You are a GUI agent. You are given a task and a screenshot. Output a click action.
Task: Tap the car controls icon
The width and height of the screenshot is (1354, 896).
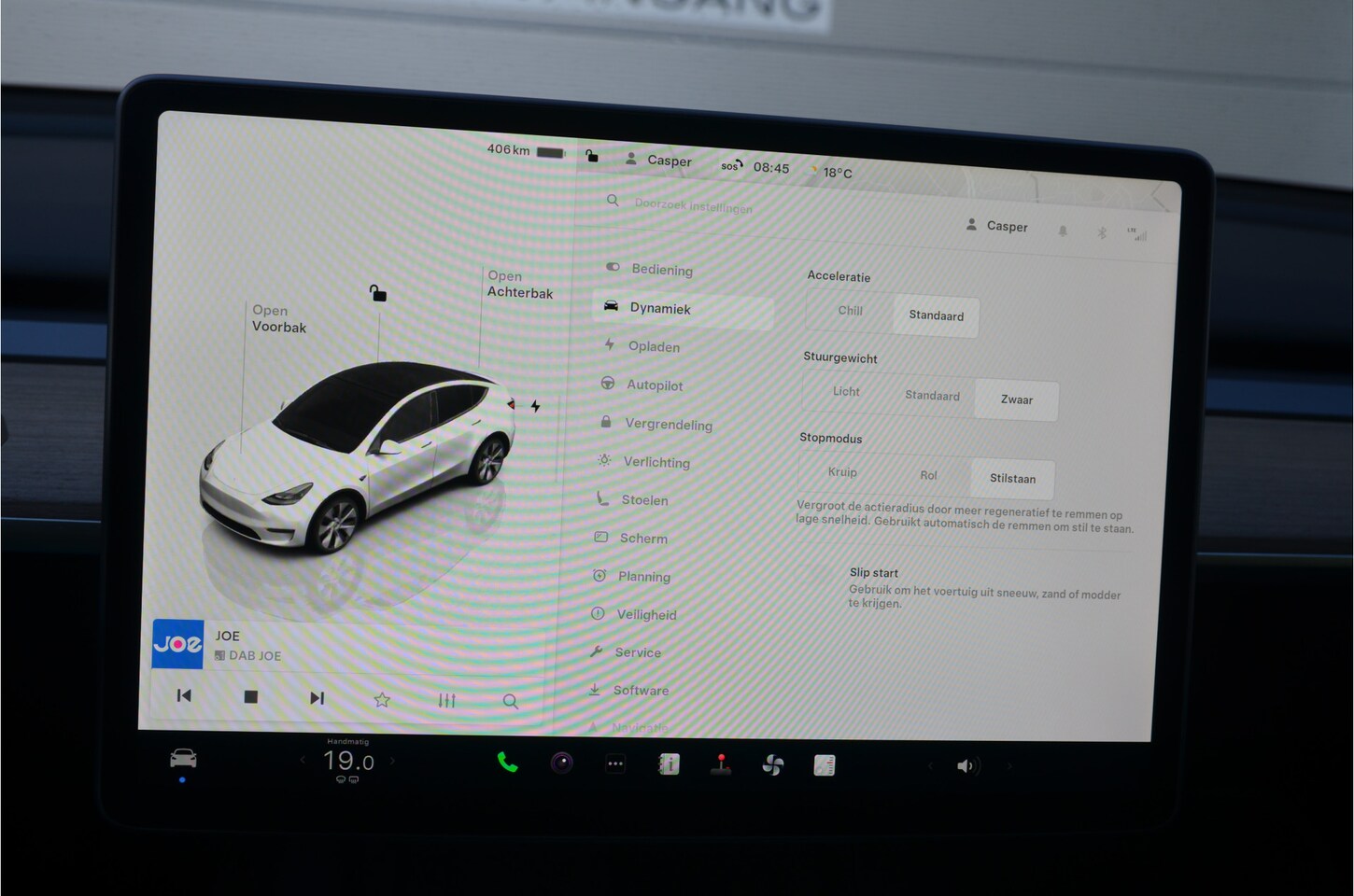pos(183,759)
